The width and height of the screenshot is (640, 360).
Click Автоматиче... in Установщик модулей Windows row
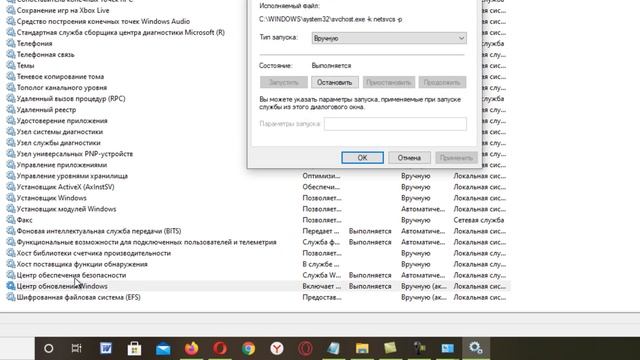pyautogui.click(x=423, y=209)
